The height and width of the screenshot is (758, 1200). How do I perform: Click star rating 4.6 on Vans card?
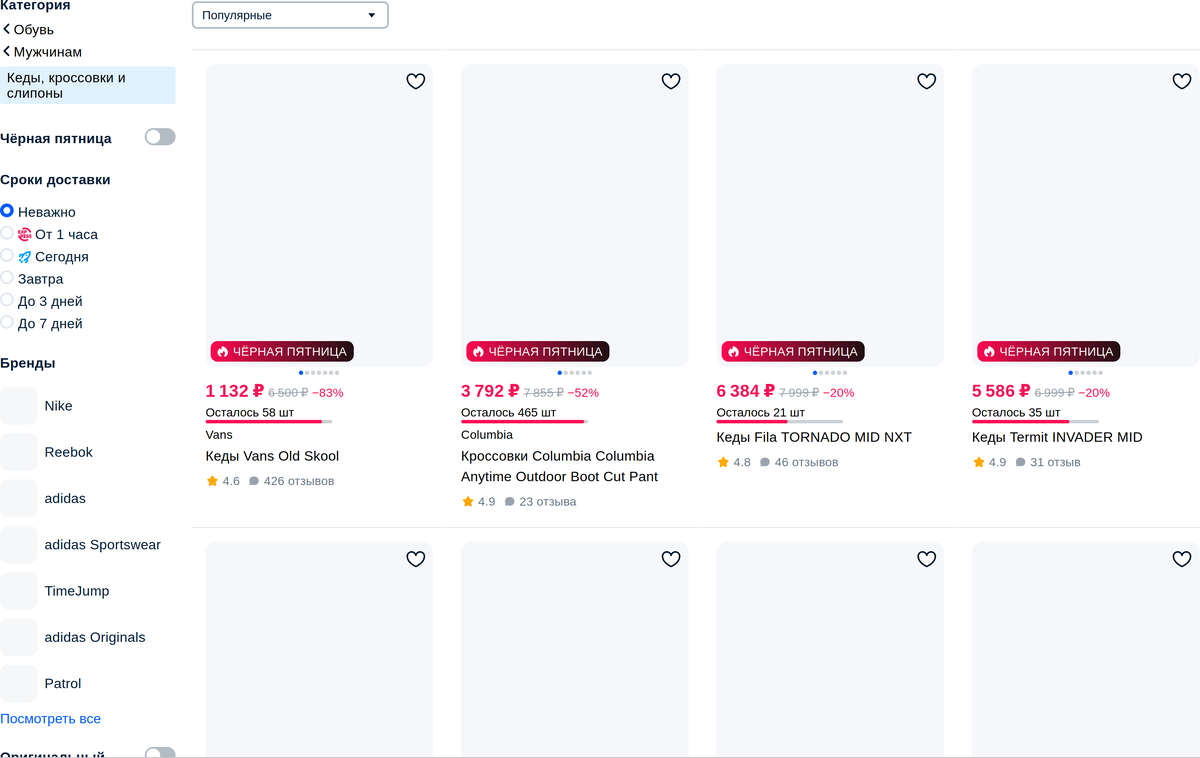(212, 481)
